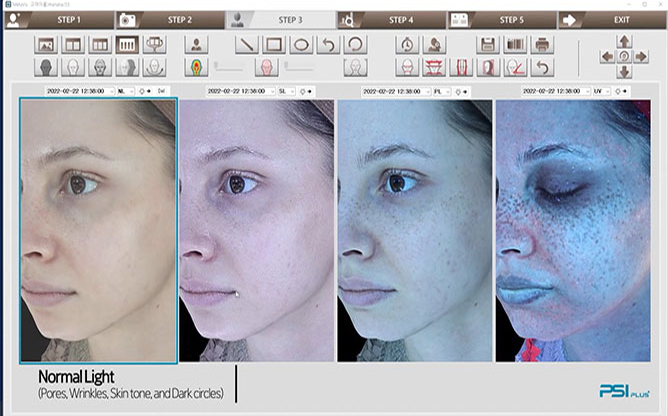Viewport: 668px width, 416px height.
Task: Select the Line drawing tool
Action: [247, 44]
